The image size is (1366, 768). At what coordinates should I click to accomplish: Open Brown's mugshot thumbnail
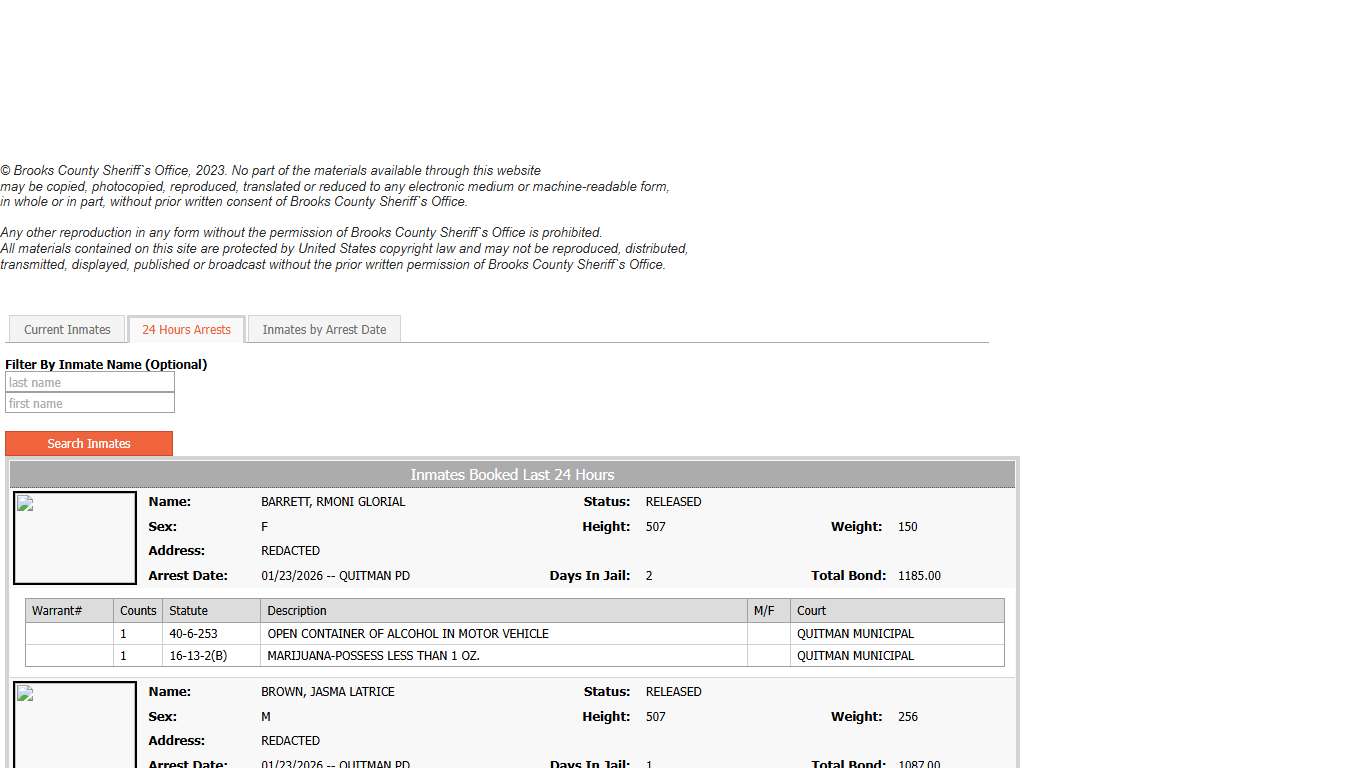pos(75,725)
